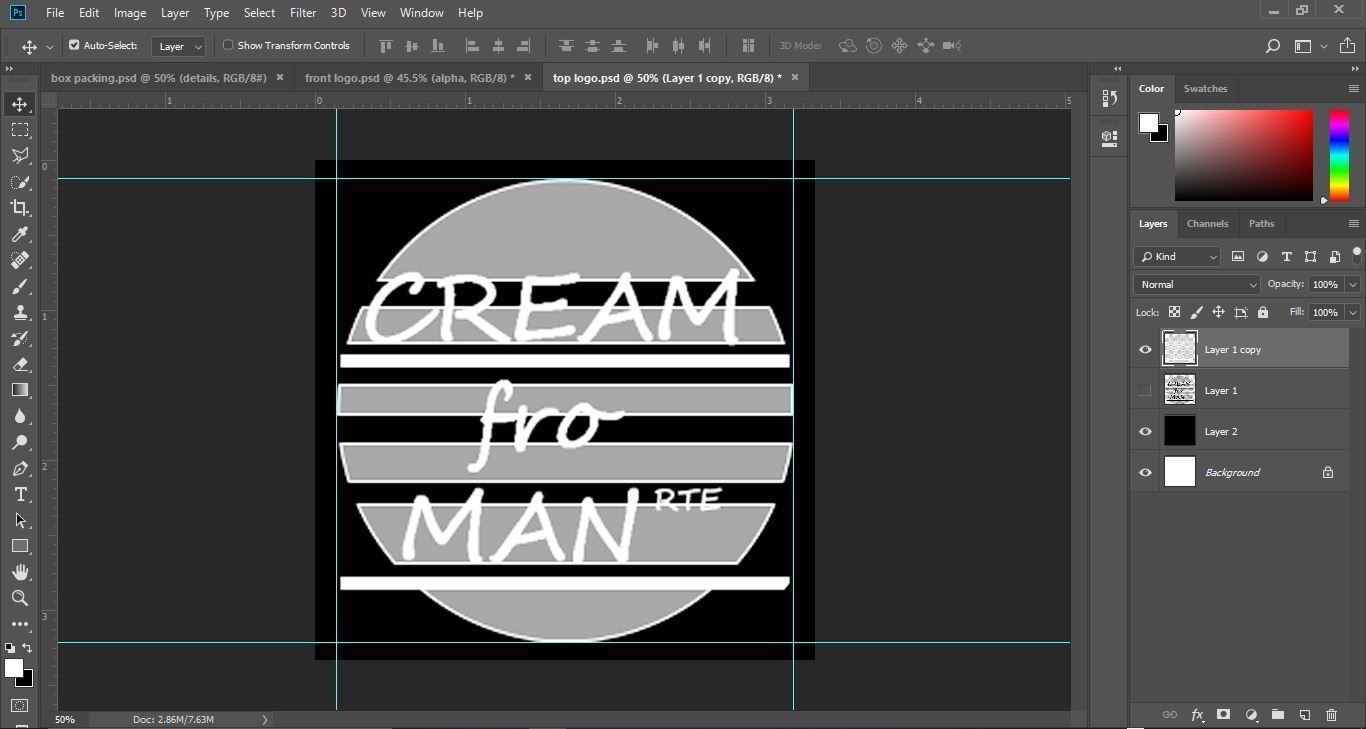Switch to front logo.psd tab

point(410,77)
